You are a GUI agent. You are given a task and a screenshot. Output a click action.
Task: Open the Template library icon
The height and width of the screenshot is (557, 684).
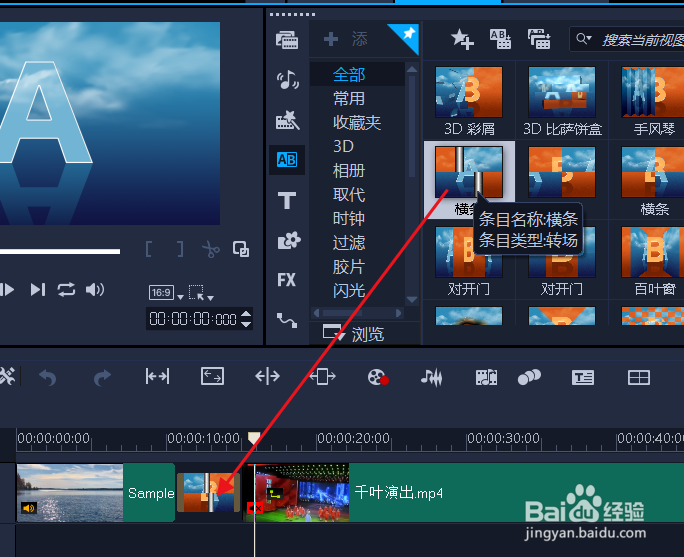(287, 120)
